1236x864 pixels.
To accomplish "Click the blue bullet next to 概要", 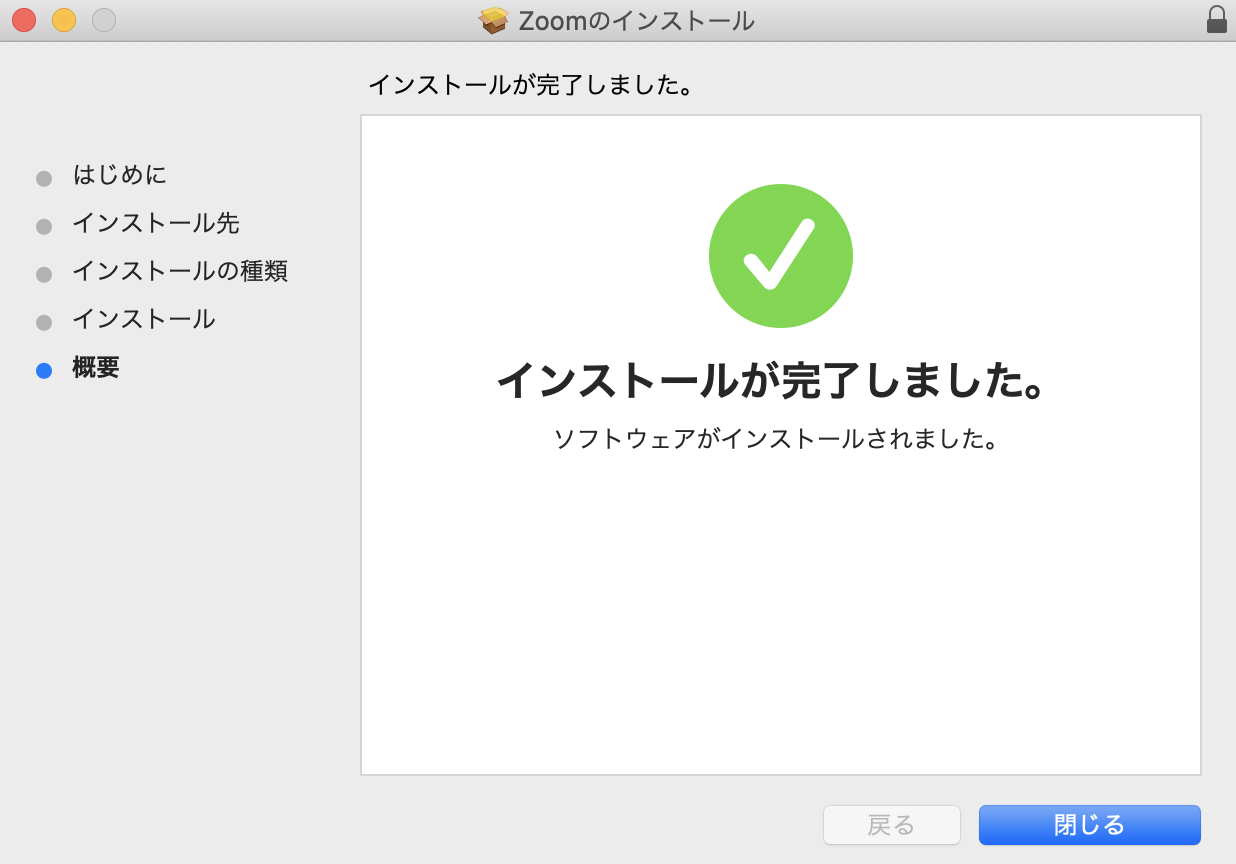I will [x=44, y=371].
